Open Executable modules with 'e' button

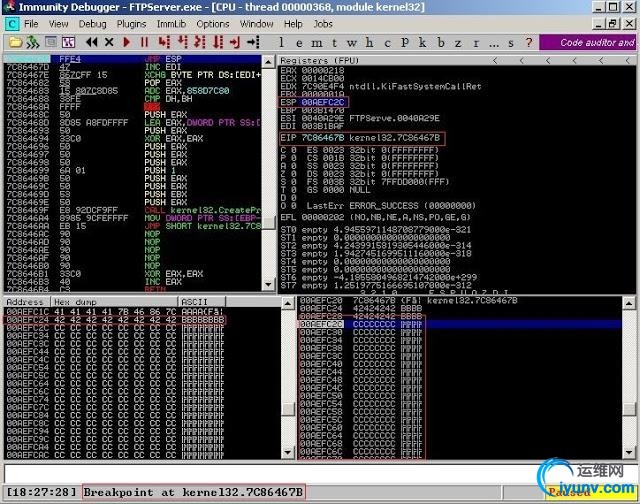point(299,42)
